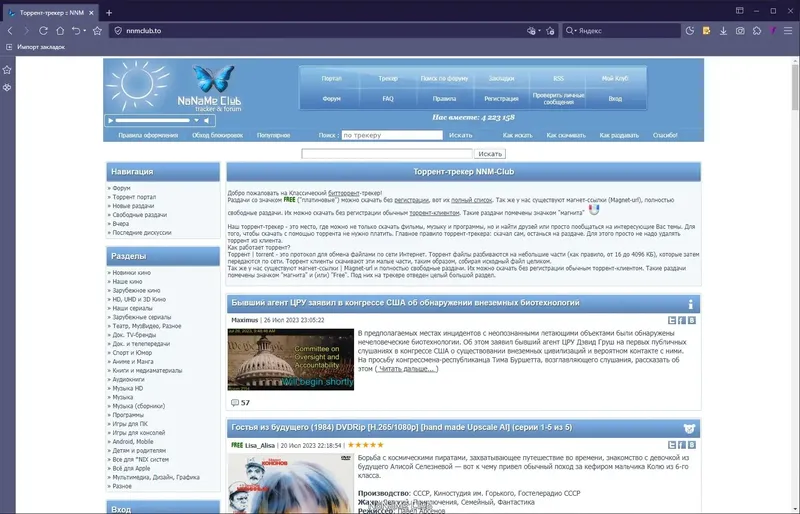Click Искать button beside tracker search

point(461,135)
